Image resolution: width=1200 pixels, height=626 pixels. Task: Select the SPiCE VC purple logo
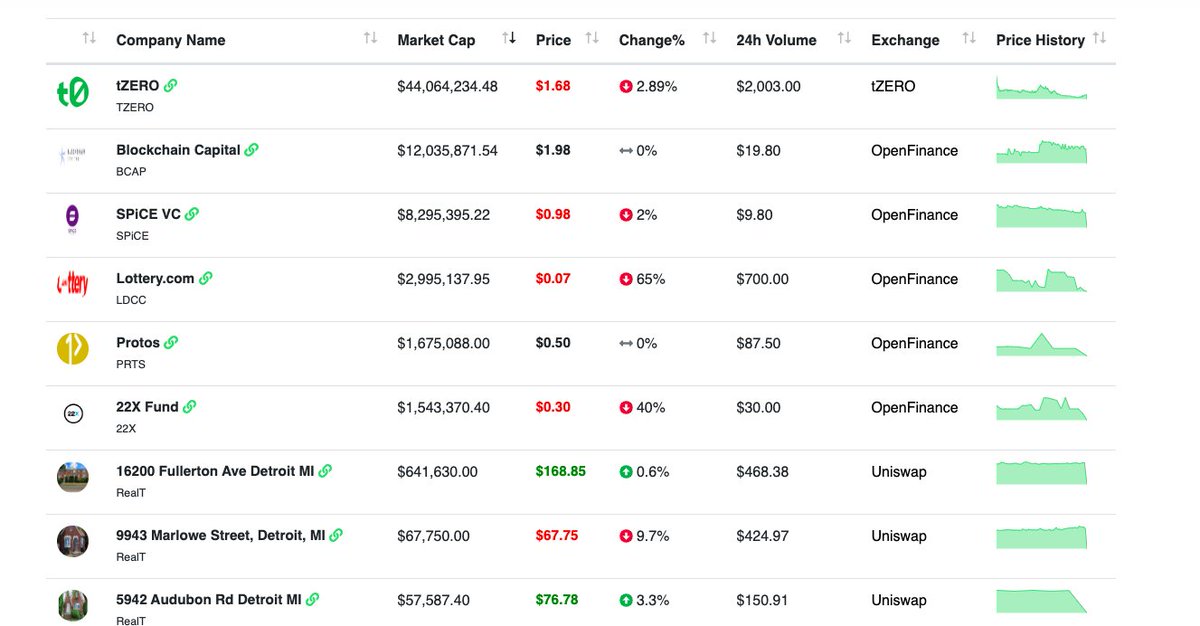tap(72, 219)
